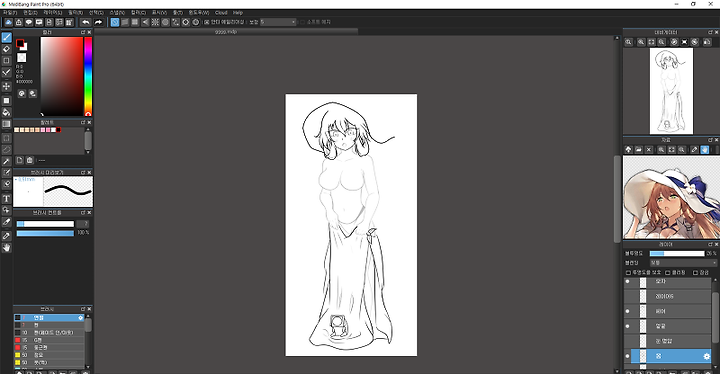Click the Navigator canvas thumbnail

coord(671,91)
